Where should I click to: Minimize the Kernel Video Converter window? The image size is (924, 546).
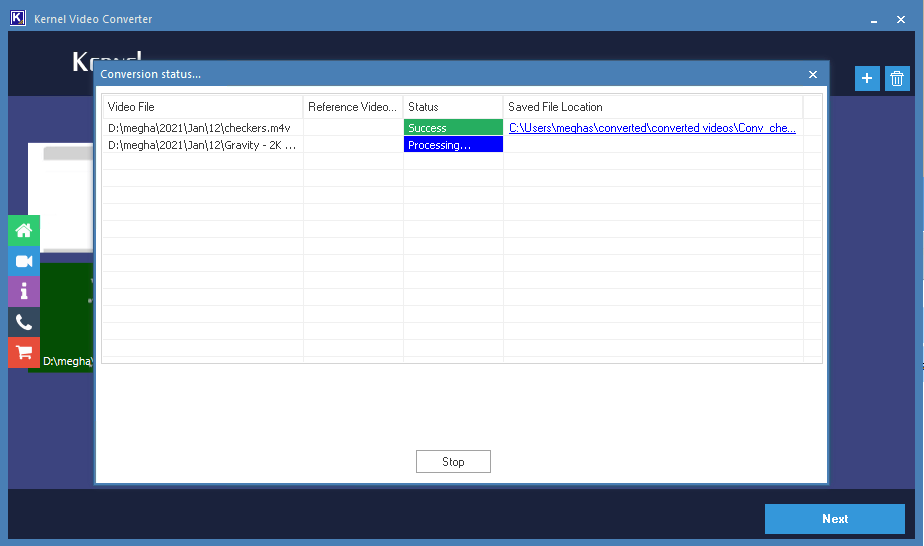click(874, 19)
